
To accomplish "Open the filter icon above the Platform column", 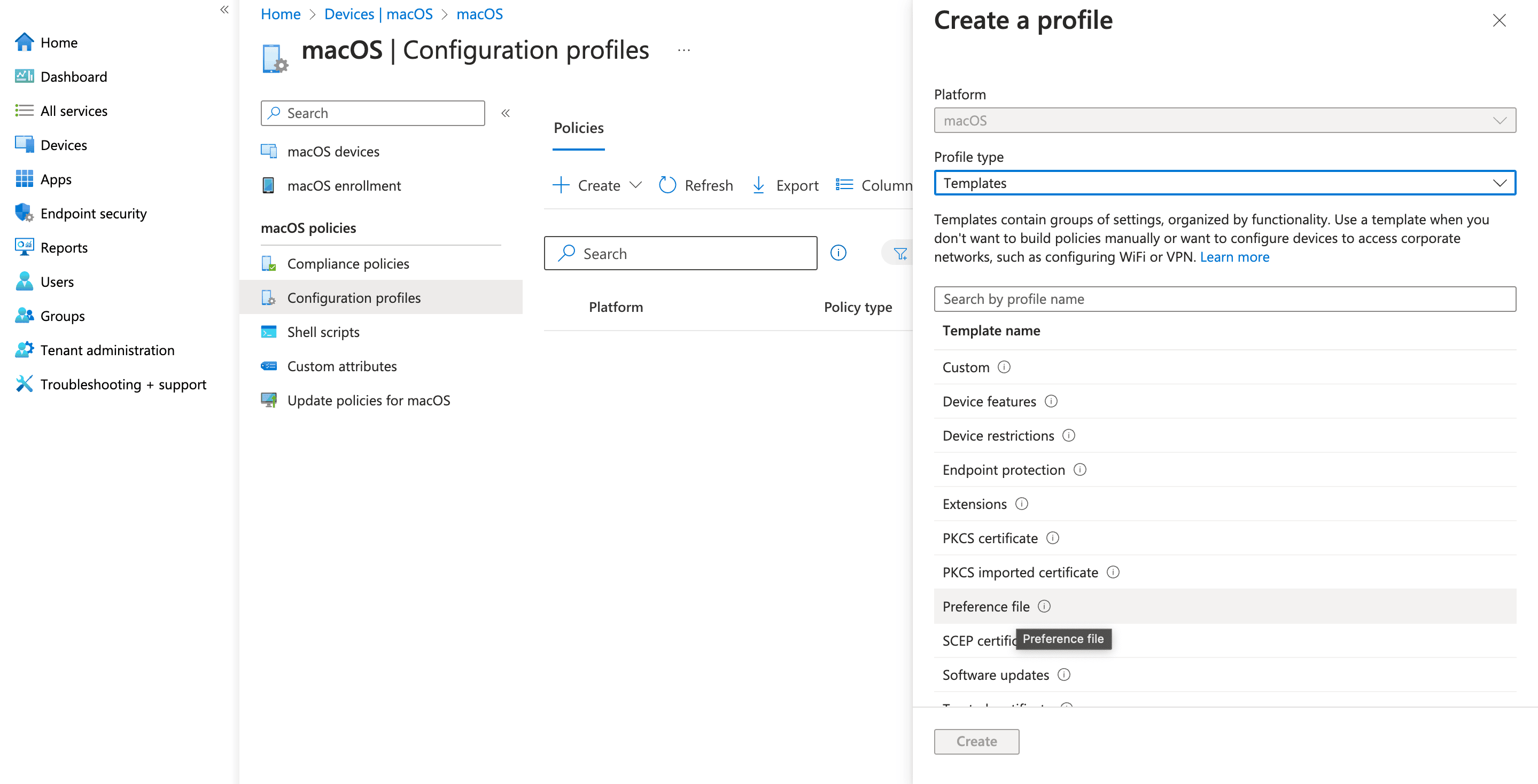I will (900, 253).
